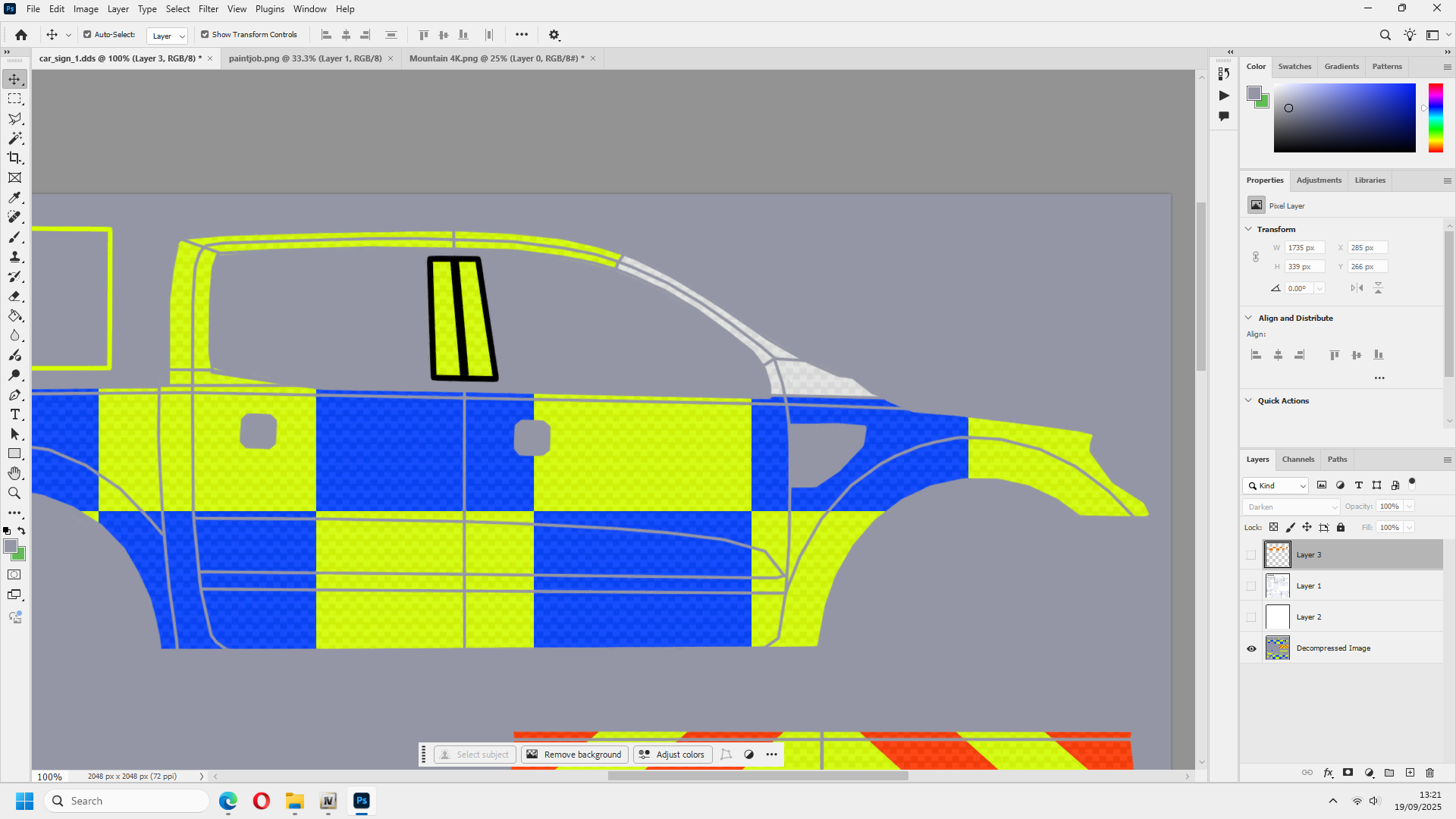The width and height of the screenshot is (1456, 819).
Task: Open the Darken blend mode dropdown
Action: coord(1291,507)
